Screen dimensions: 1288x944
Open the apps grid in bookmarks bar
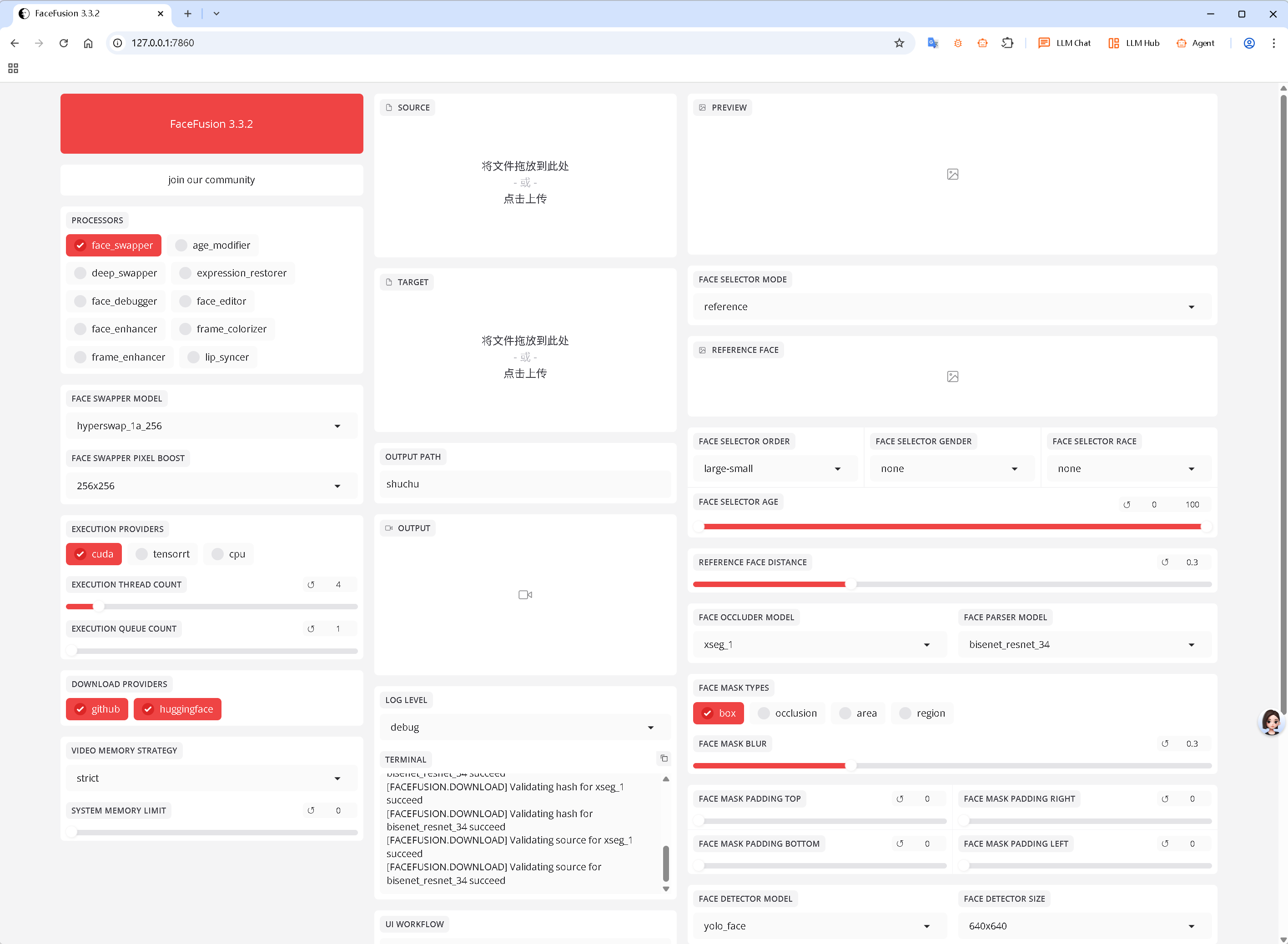point(13,68)
